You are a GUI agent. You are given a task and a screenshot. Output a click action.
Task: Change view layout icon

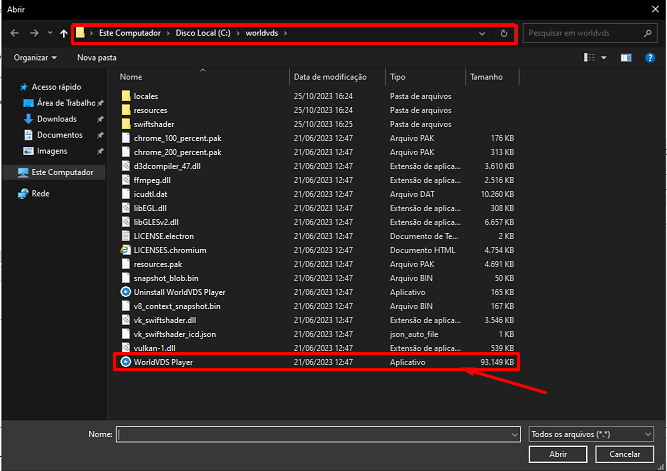coord(589,57)
